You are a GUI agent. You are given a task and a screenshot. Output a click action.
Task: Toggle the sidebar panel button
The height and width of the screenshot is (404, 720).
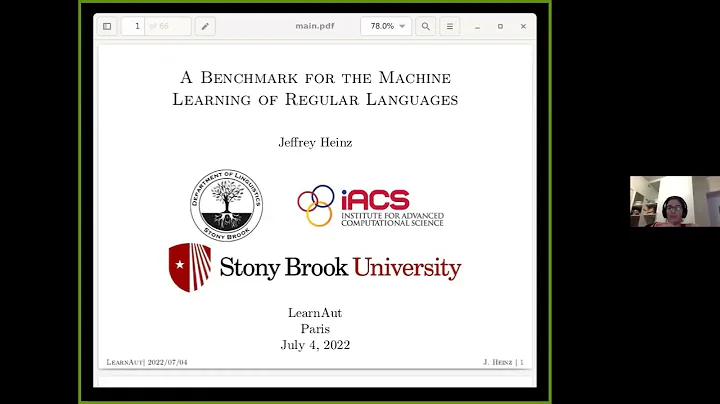[107, 26]
